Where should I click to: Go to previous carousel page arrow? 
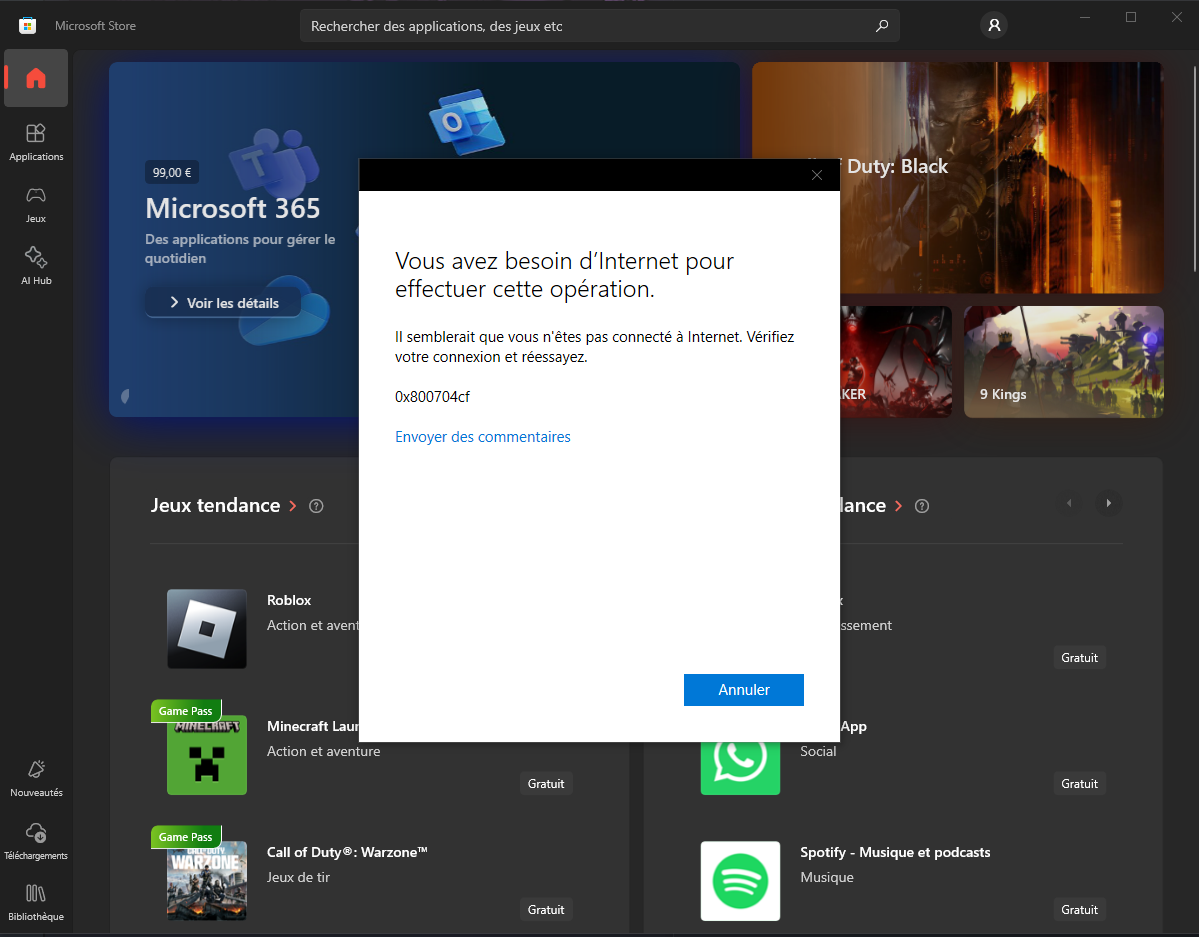1069,503
